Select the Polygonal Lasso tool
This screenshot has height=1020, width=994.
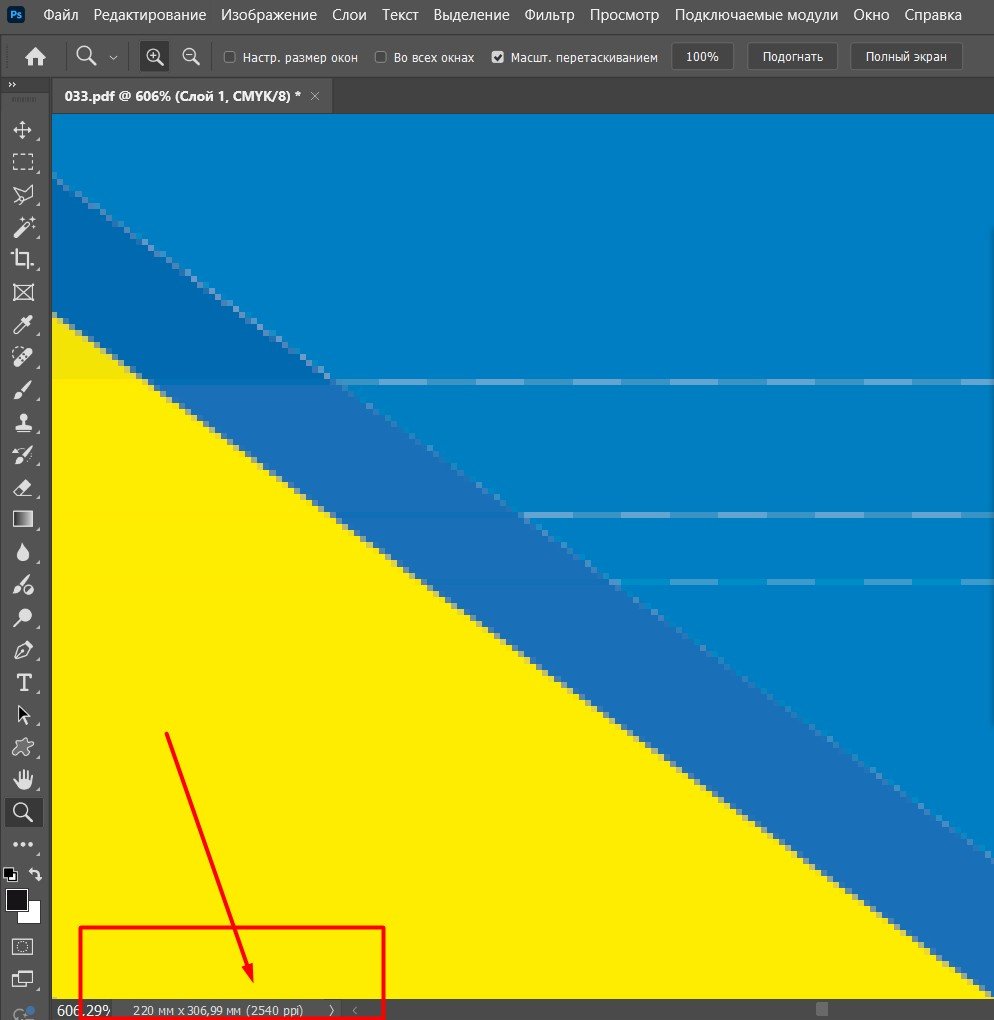click(23, 195)
